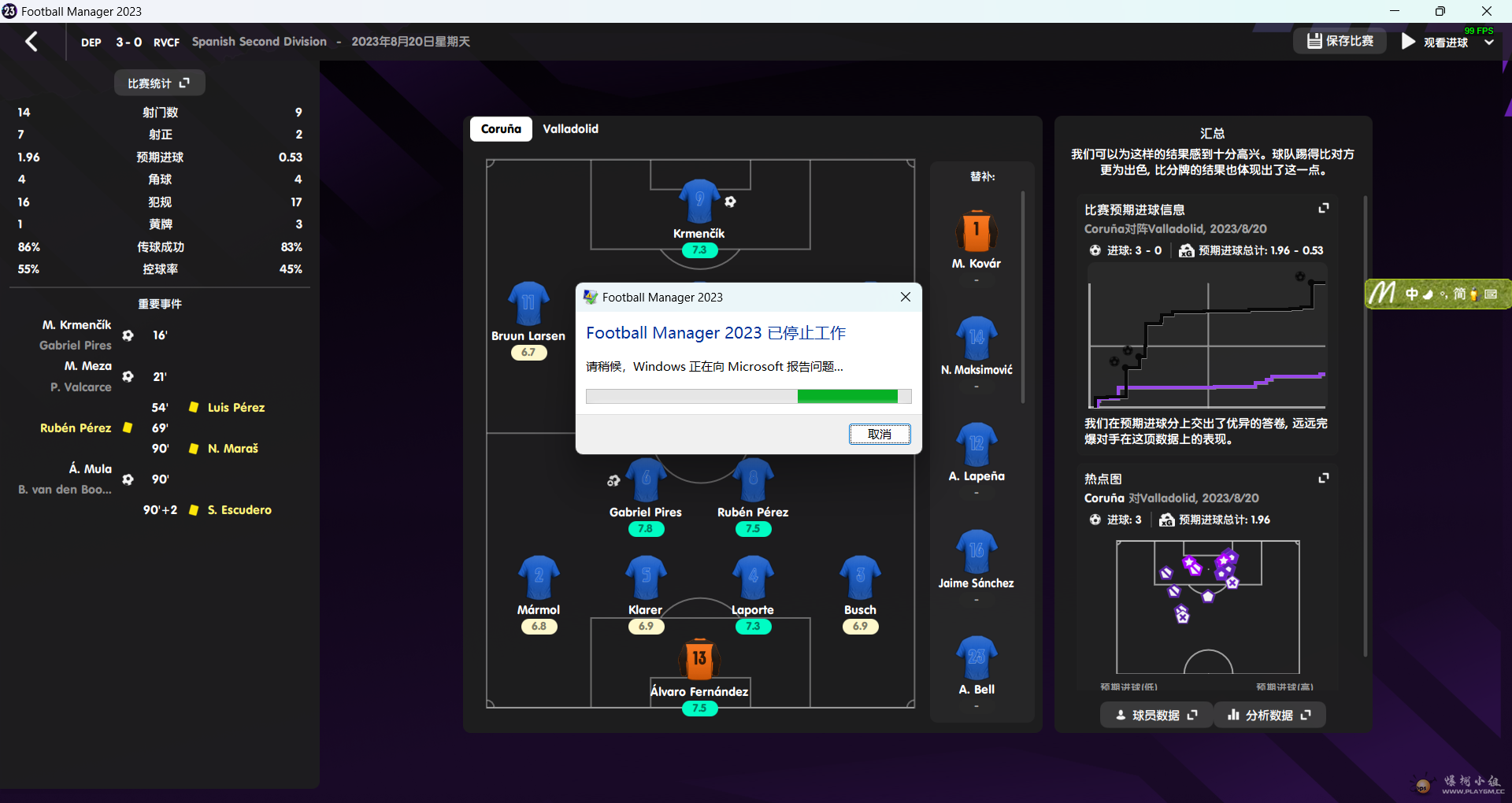
Task: Expand the heat map panel
Action: point(1324,478)
